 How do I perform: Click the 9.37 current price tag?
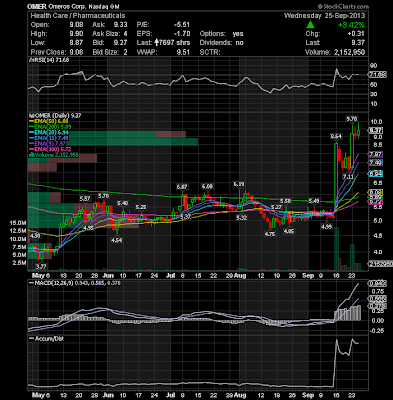(375, 131)
